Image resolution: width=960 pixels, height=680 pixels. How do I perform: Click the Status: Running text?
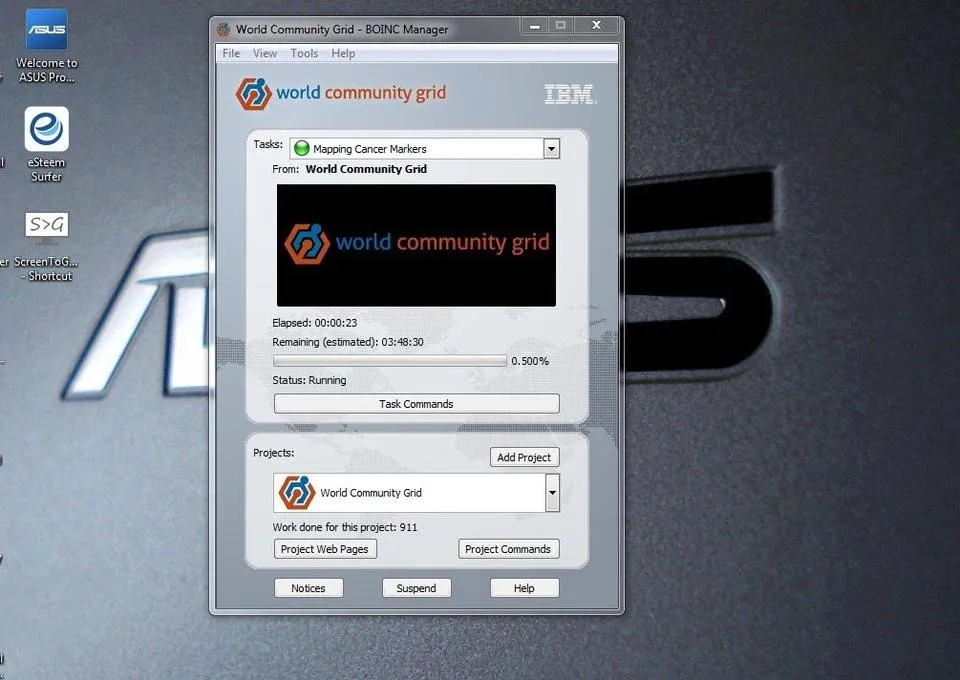point(309,380)
